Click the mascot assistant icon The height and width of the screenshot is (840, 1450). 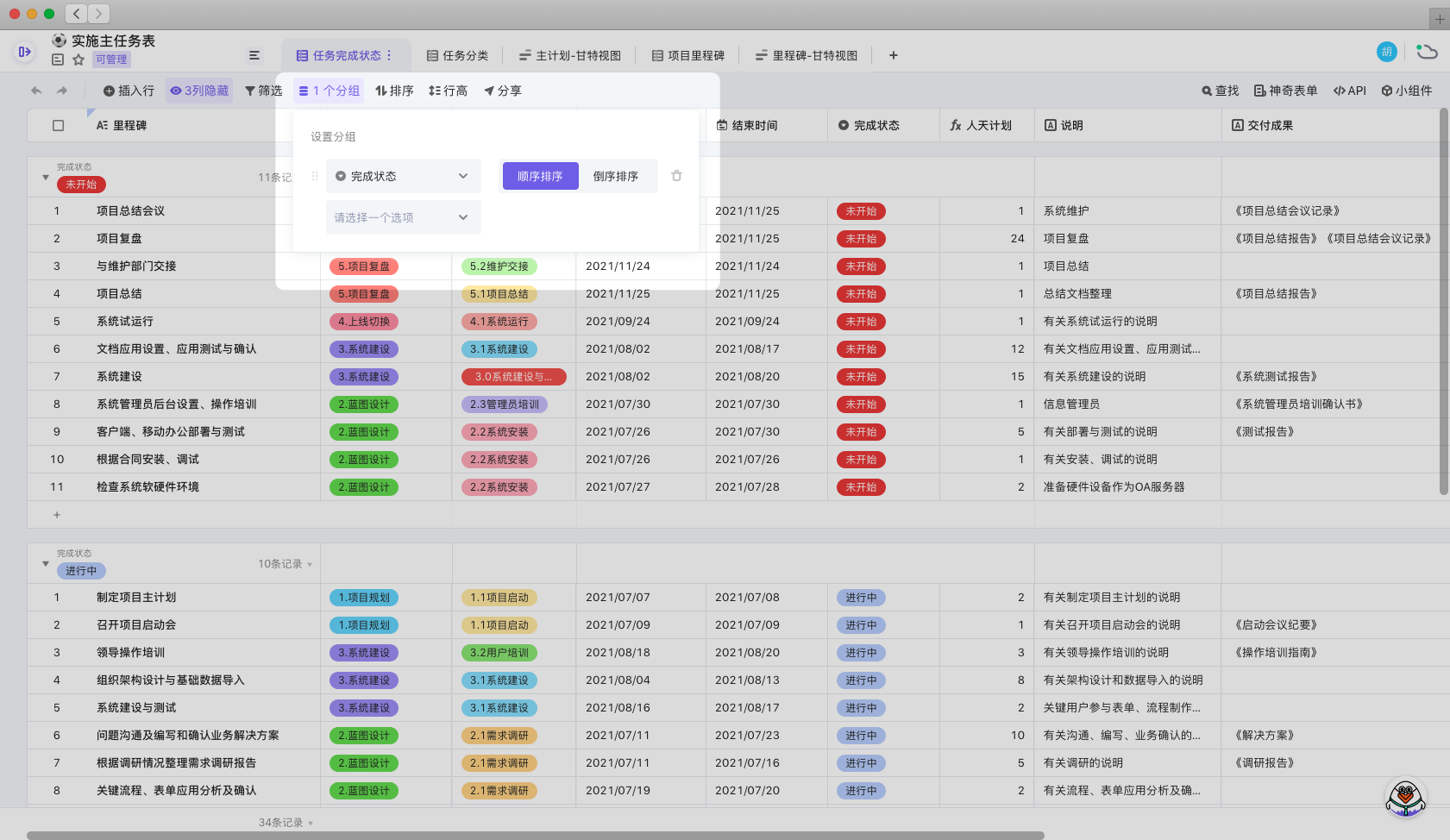tap(1405, 798)
